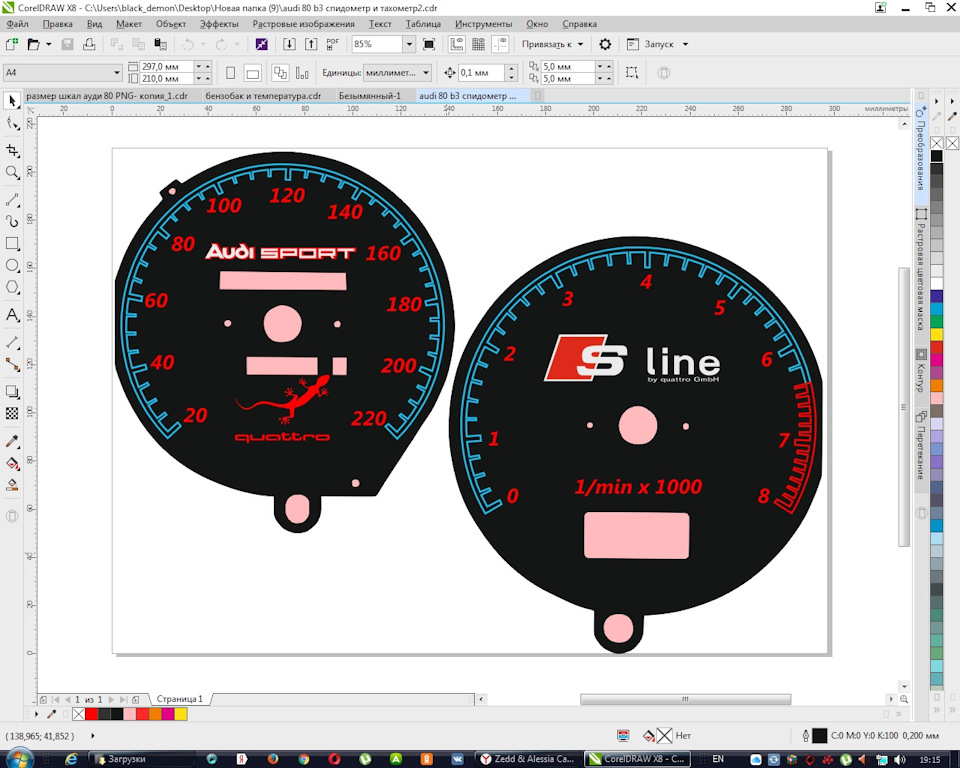Select the Rectangle tool
The width and height of the screenshot is (960, 768).
(x=12, y=243)
